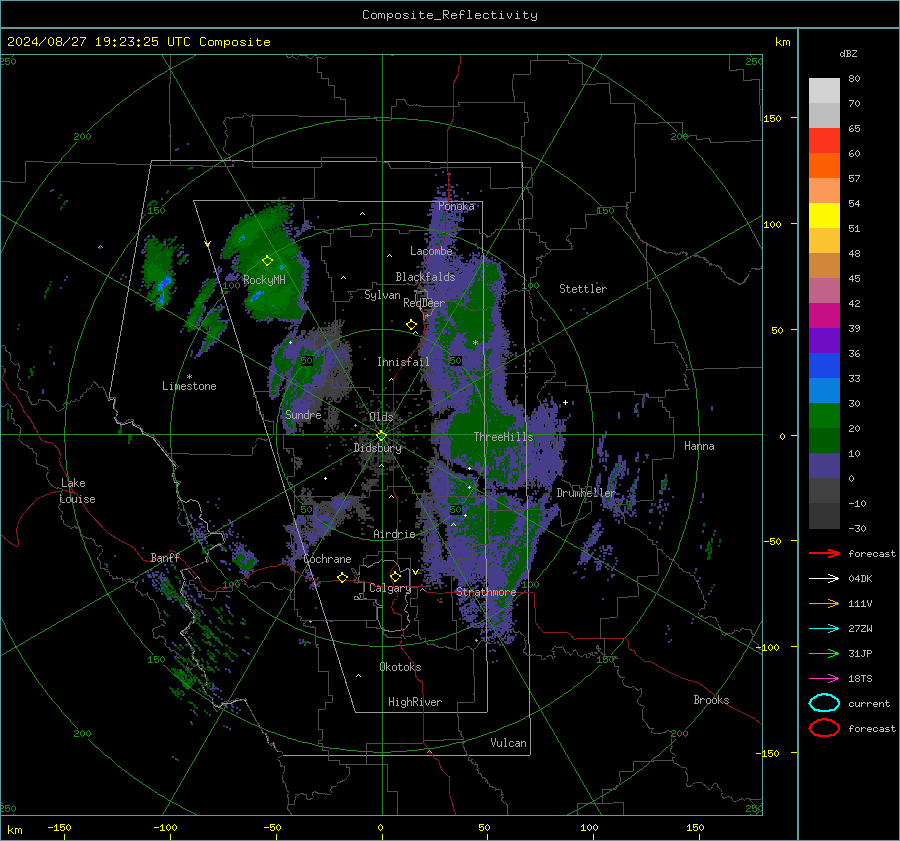Click the Banff label
The image size is (900, 841).
click(x=165, y=558)
